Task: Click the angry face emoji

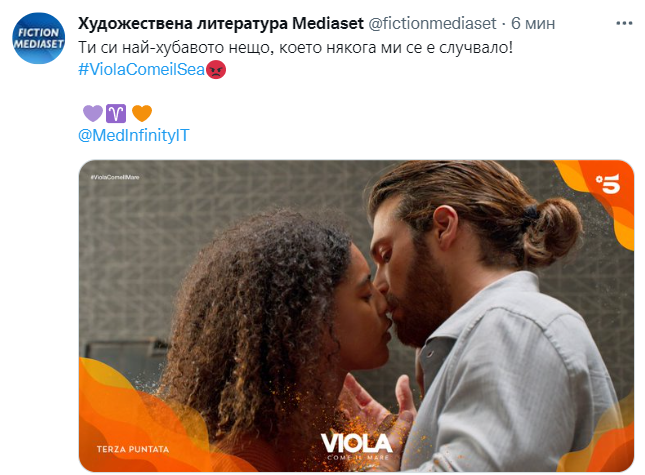Action: click(x=216, y=70)
